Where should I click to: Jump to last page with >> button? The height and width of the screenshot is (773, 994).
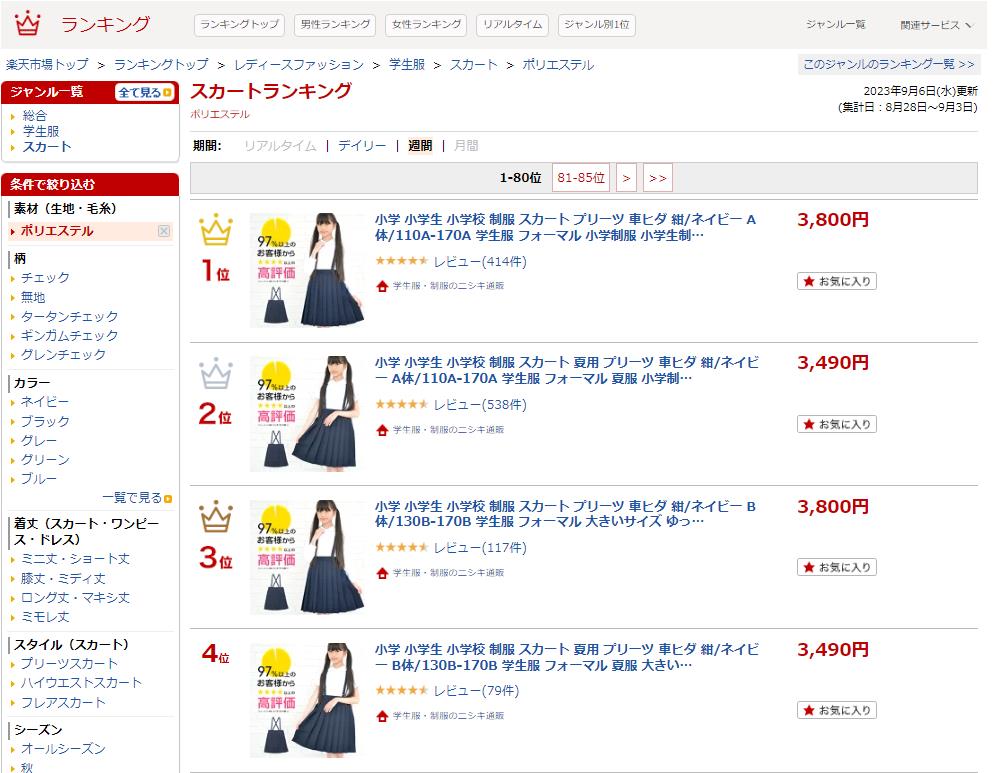[657, 178]
